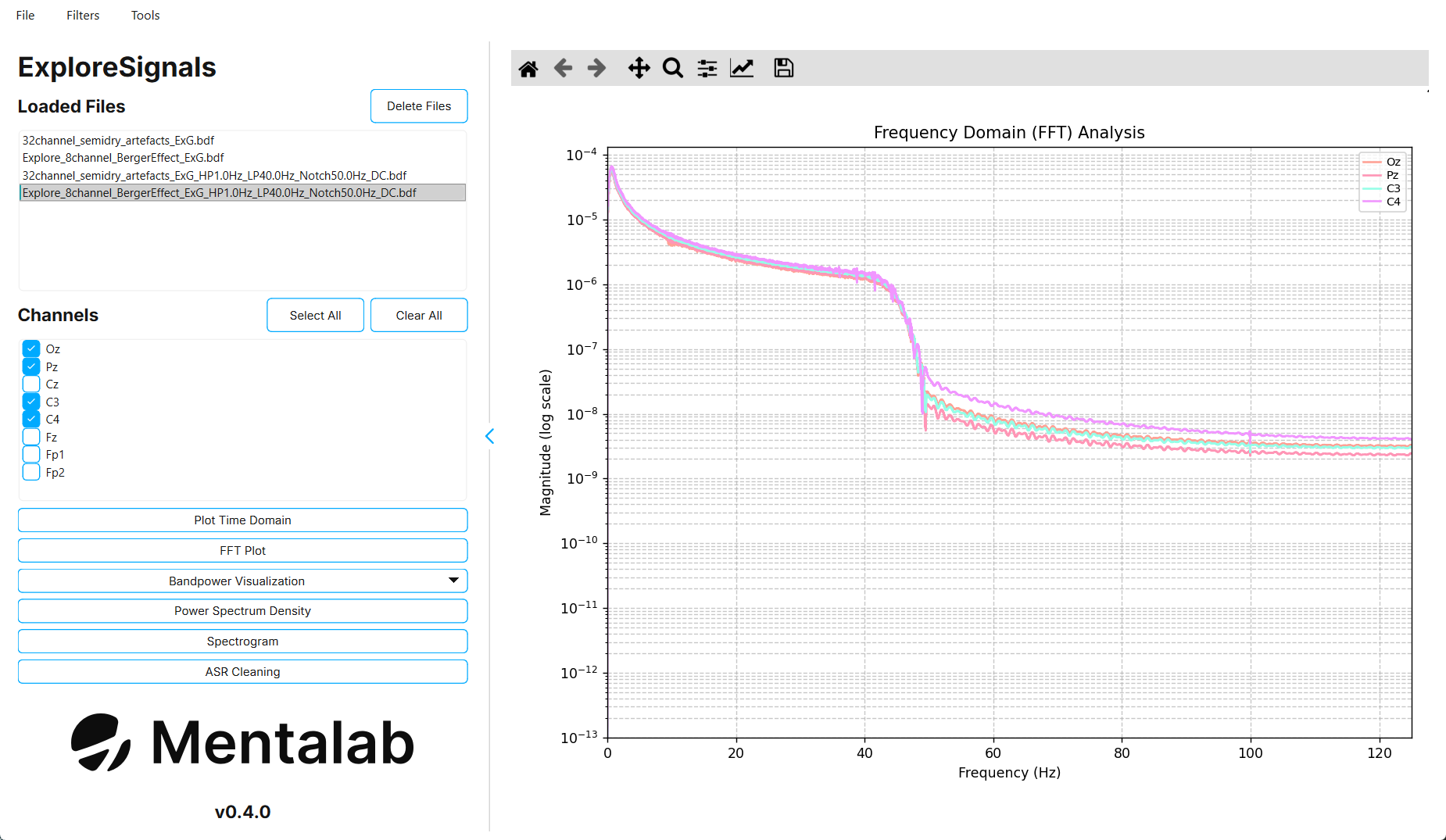Go forward to next plot view
1446x840 pixels.
[x=596, y=69]
